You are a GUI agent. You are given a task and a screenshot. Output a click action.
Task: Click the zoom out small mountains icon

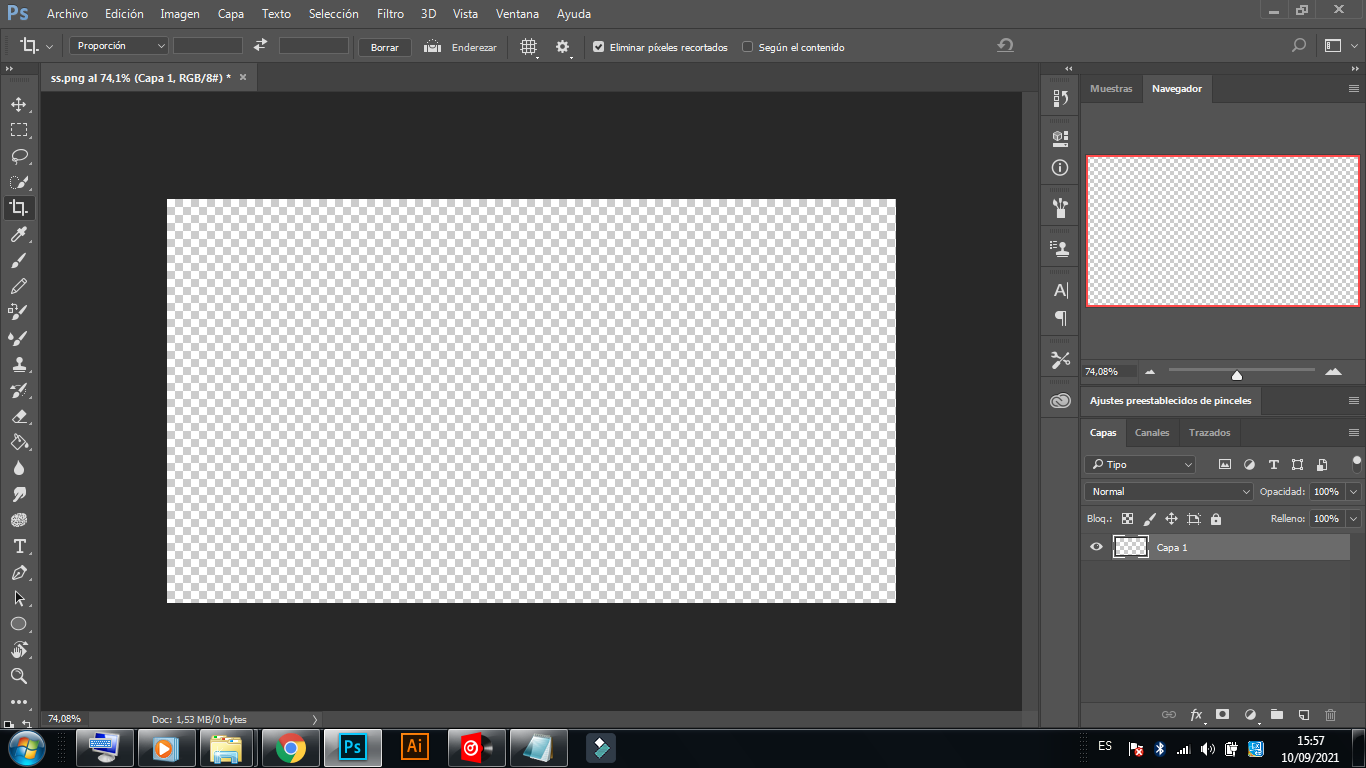(1150, 372)
